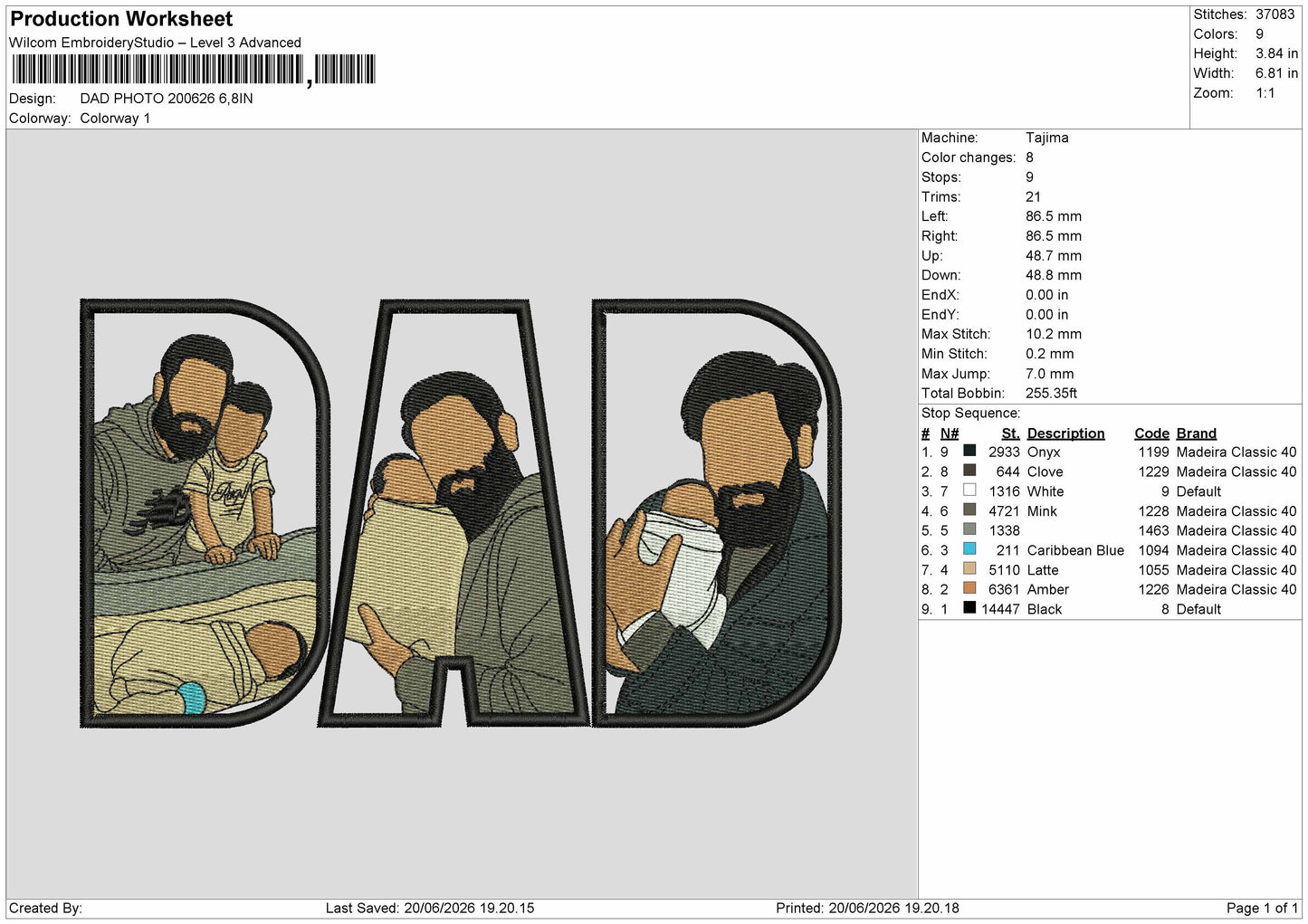Viewport: 1308px width, 924px height.
Task: Click the Trims value 21
Action: coord(1033,196)
